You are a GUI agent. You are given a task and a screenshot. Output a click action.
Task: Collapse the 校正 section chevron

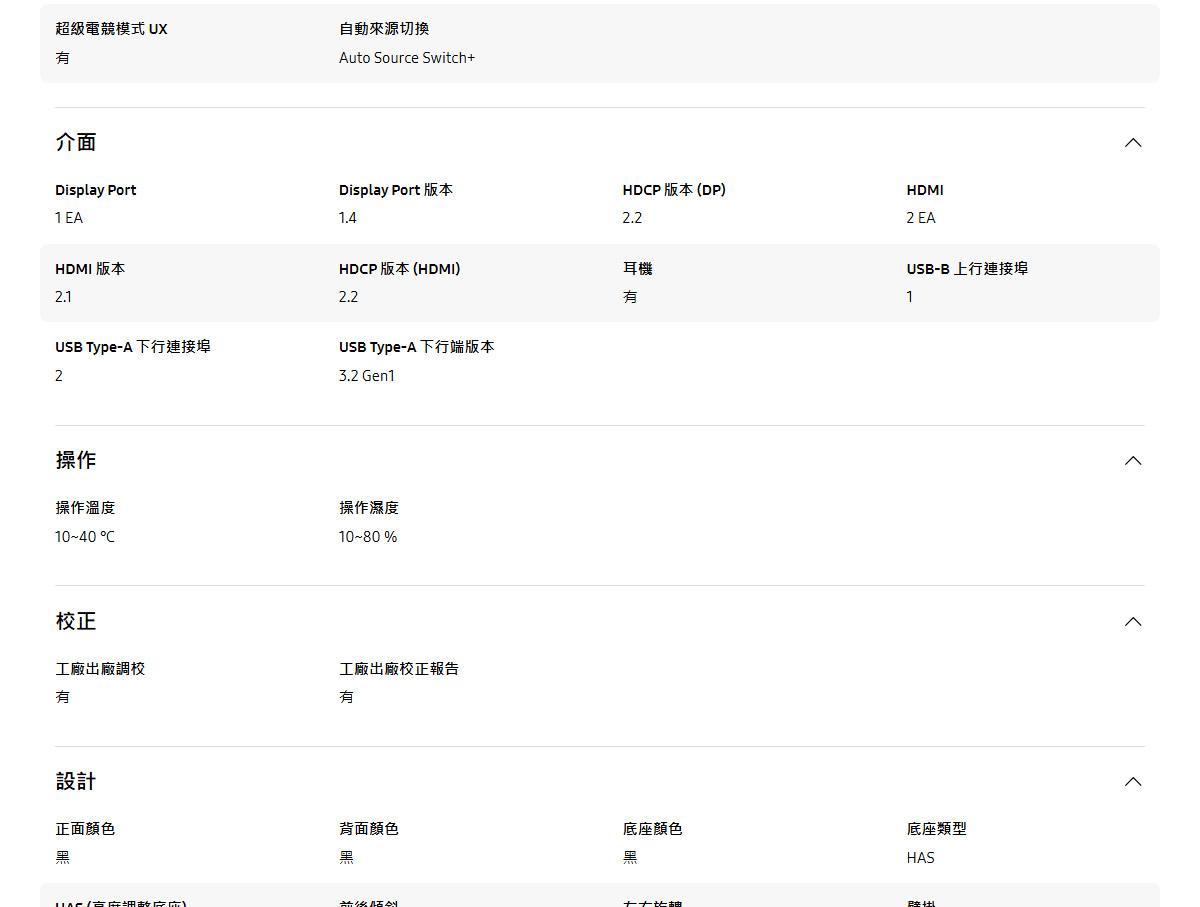(1132, 622)
